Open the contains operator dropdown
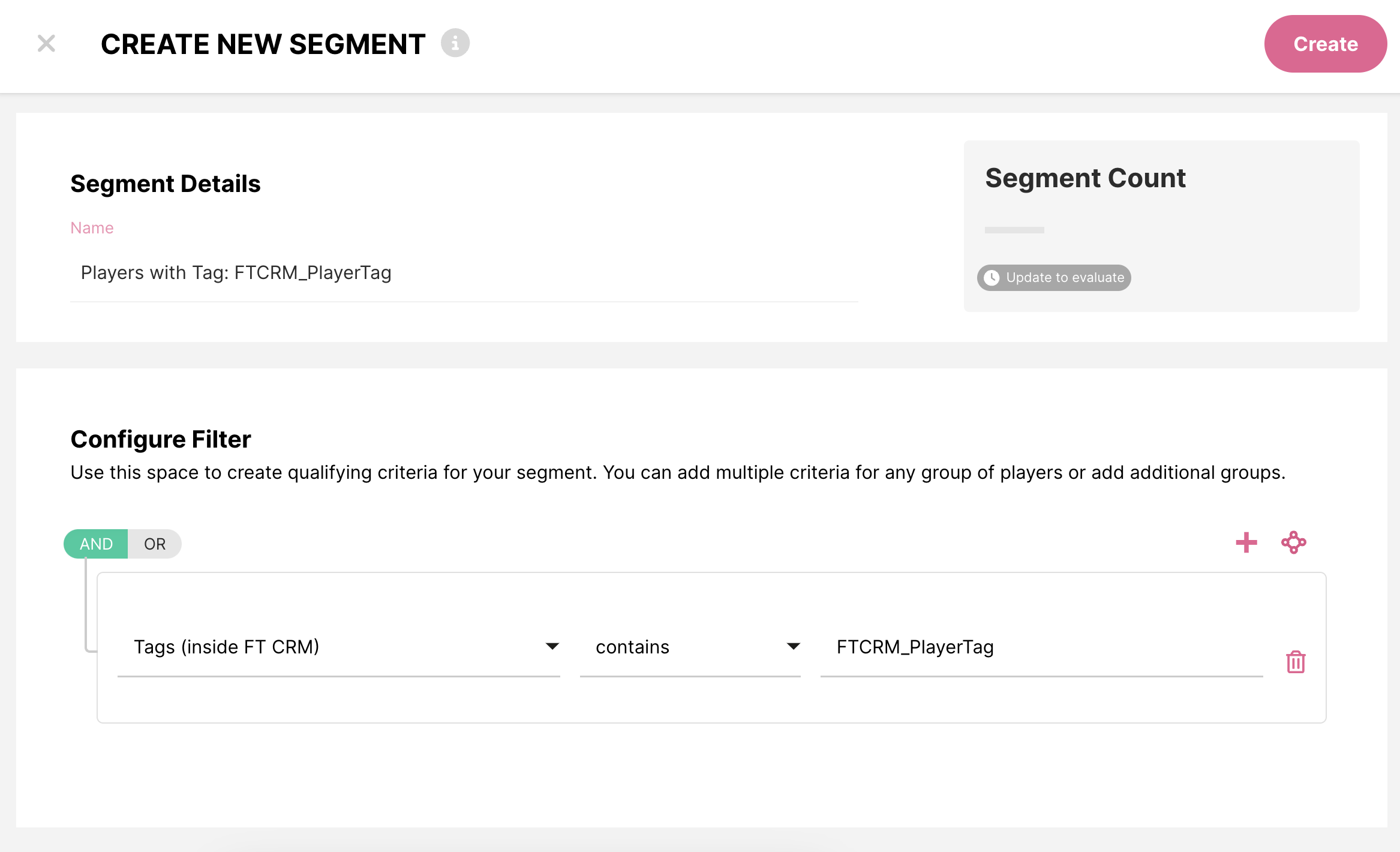The image size is (1400, 852). tap(690, 647)
